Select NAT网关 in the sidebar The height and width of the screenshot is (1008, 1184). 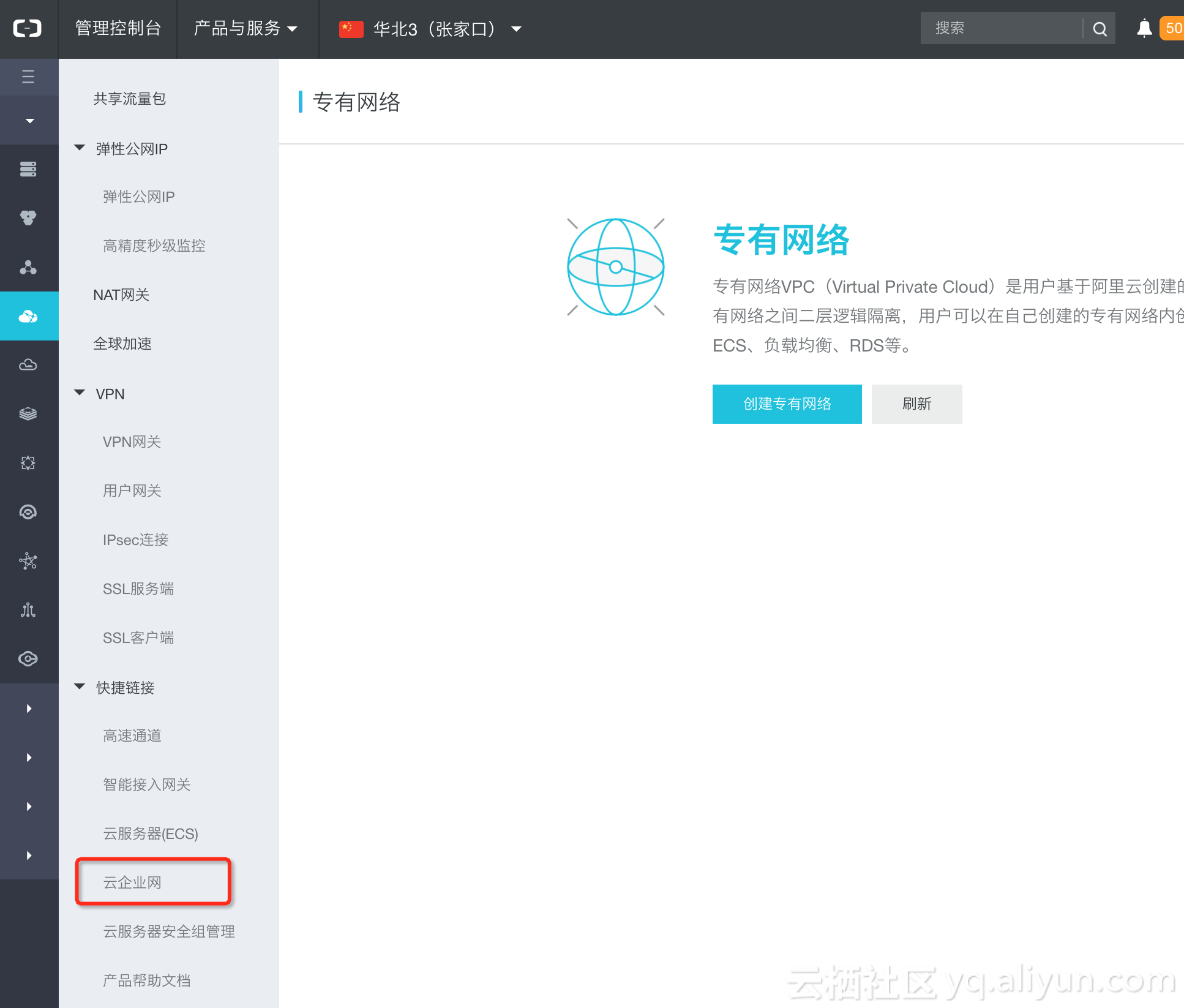[x=121, y=295]
